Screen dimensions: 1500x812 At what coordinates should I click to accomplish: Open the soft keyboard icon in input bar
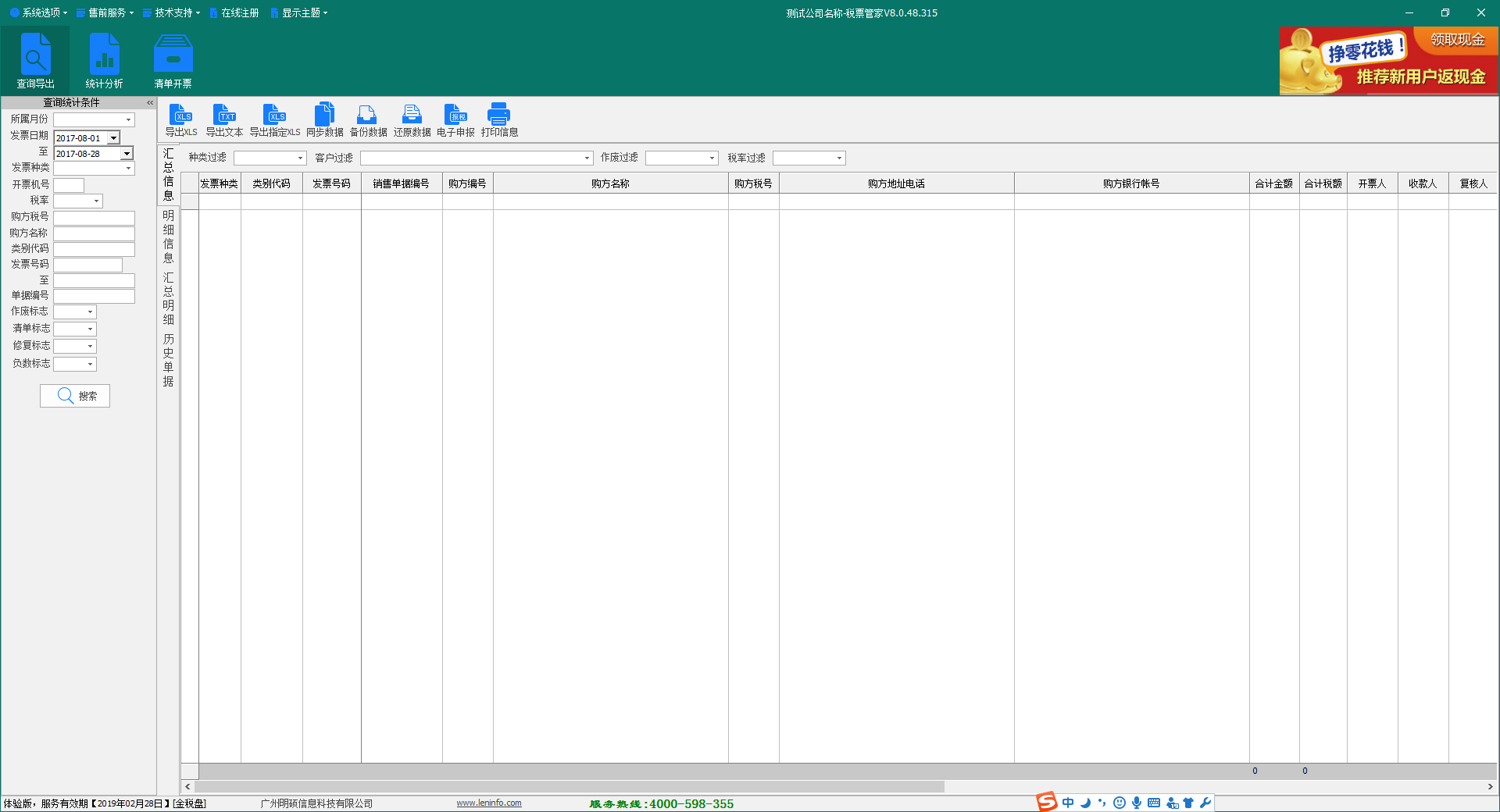(1154, 803)
